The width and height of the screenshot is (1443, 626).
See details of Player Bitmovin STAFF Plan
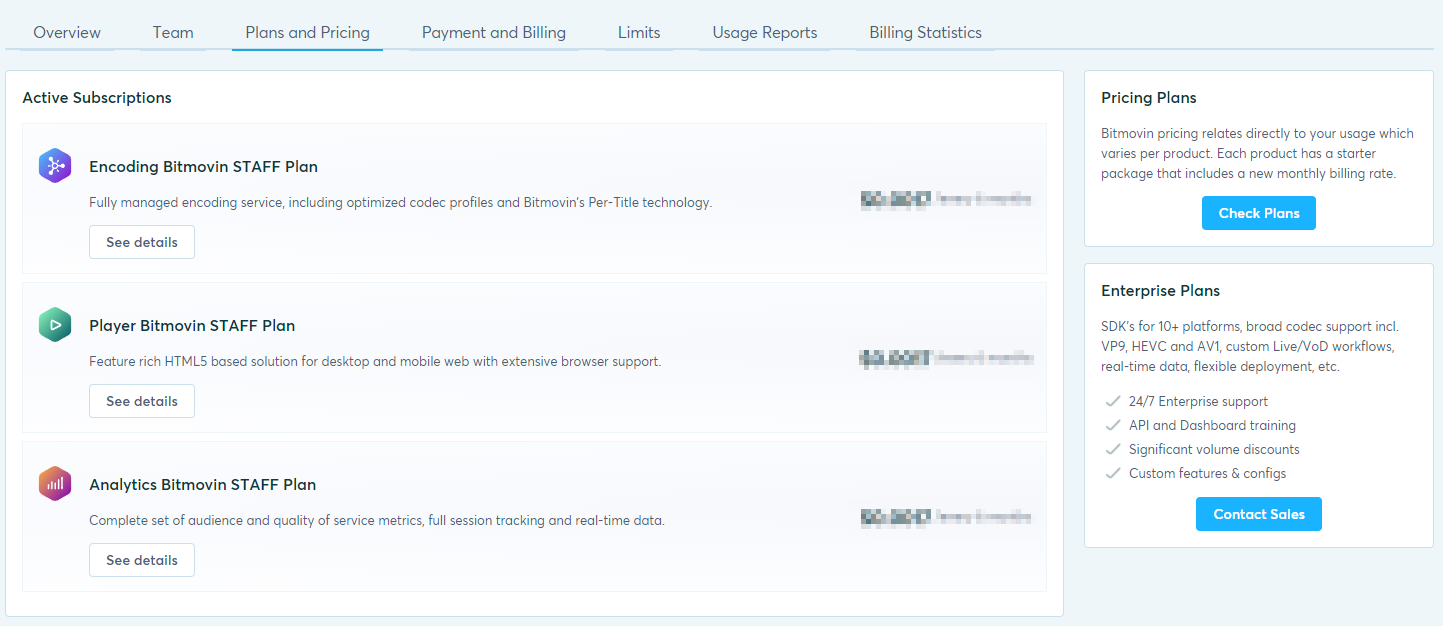coord(142,401)
